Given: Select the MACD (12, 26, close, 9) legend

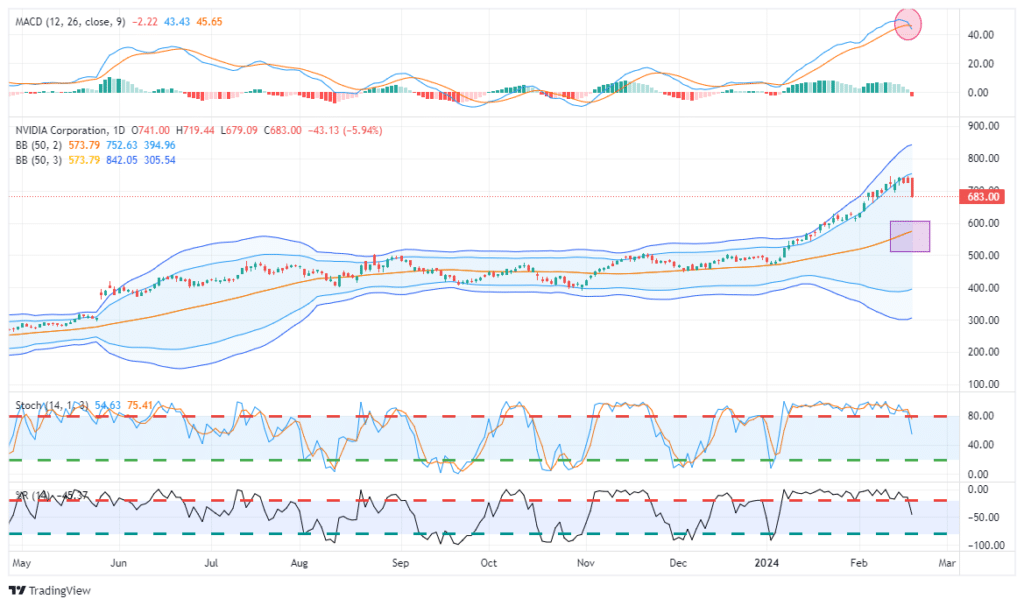Looking at the screenshot, I should point(70,22).
